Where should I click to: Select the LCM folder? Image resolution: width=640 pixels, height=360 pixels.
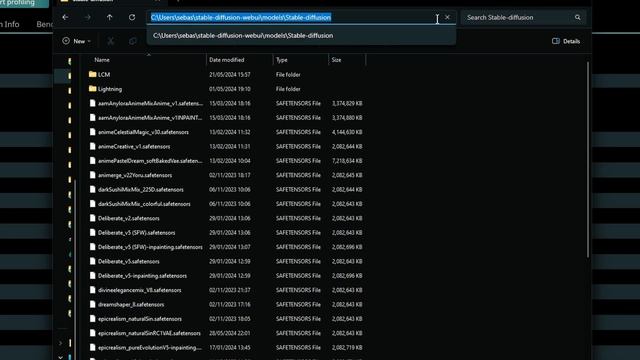click(x=104, y=75)
